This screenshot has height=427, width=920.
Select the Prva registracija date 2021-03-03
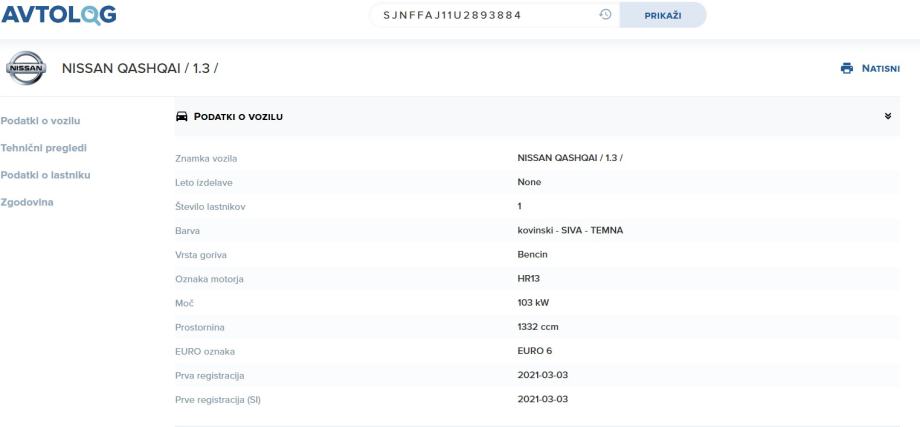(543, 375)
